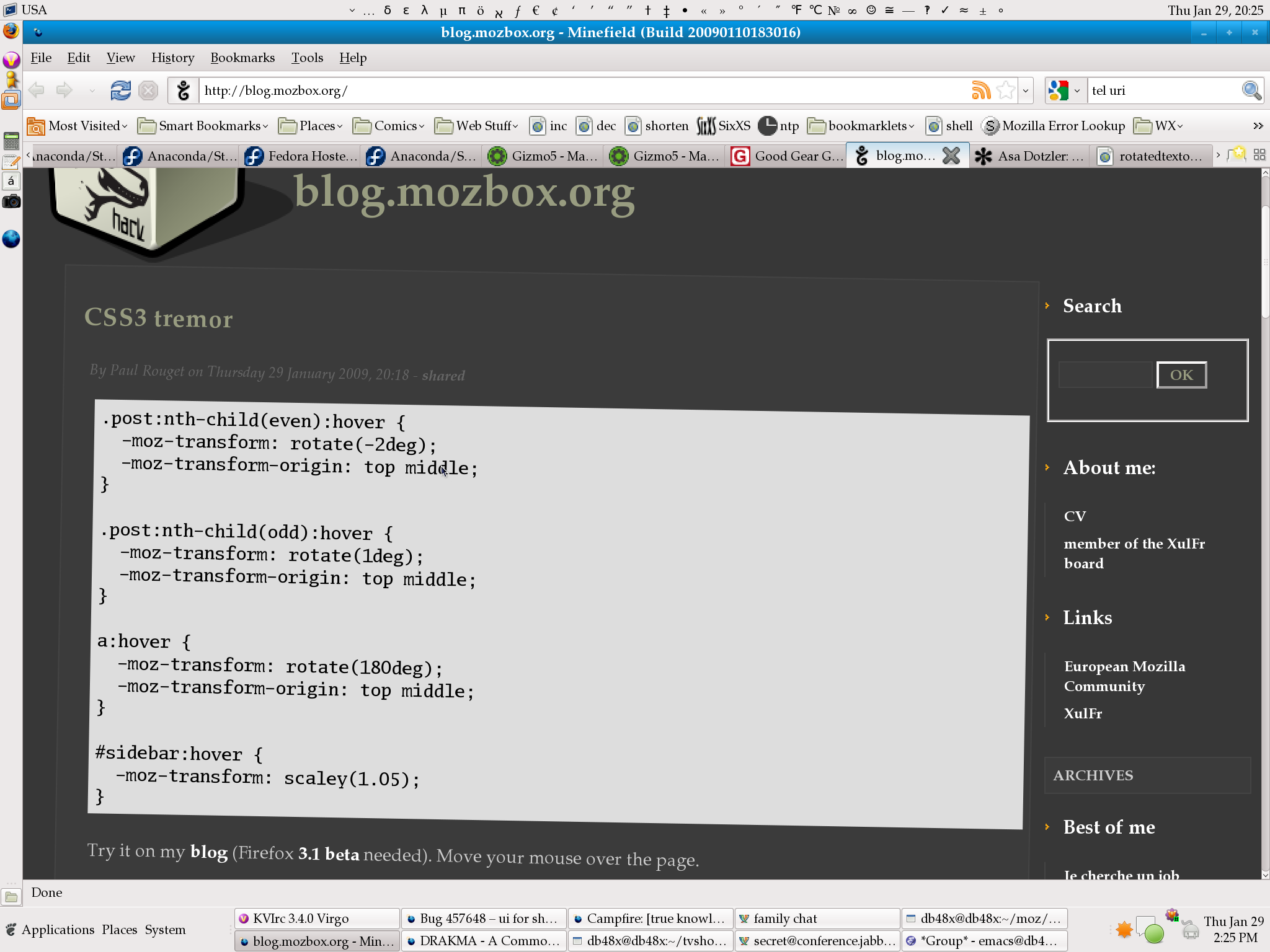Open the Tools menu

[x=307, y=58]
